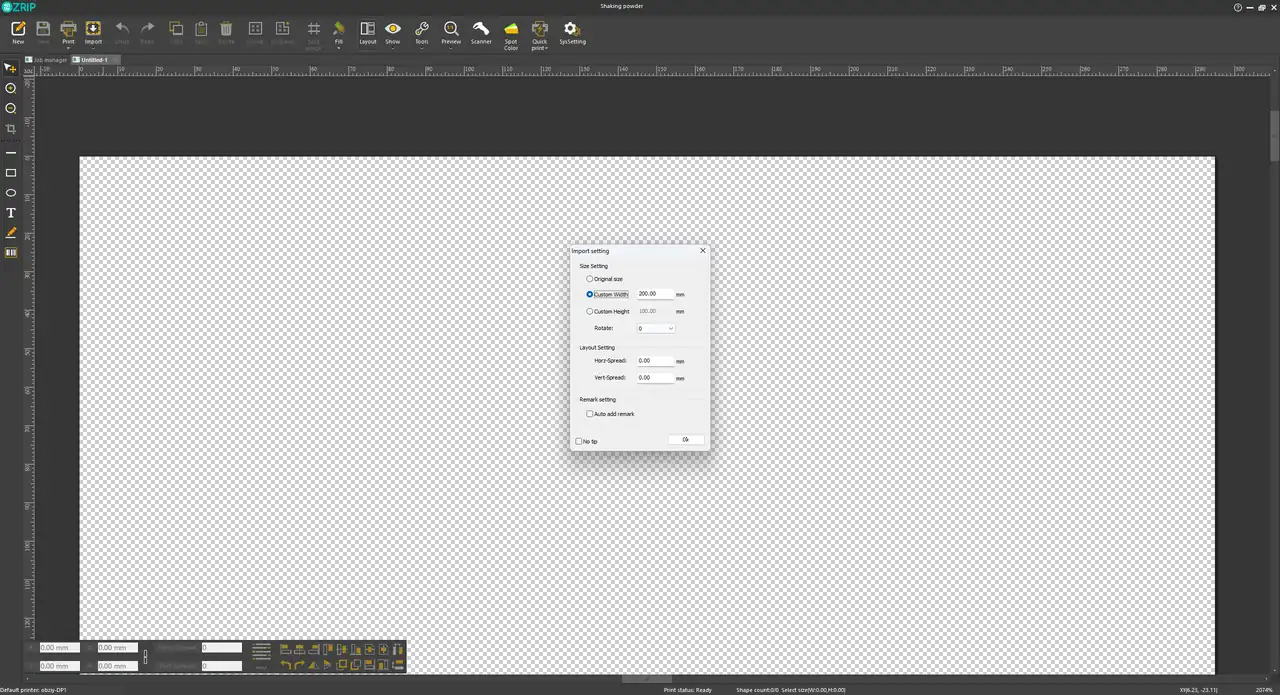Image resolution: width=1280 pixels, height=695 pixels.
Task: Select the Original size radio button
Action: [x=590, y=279]
